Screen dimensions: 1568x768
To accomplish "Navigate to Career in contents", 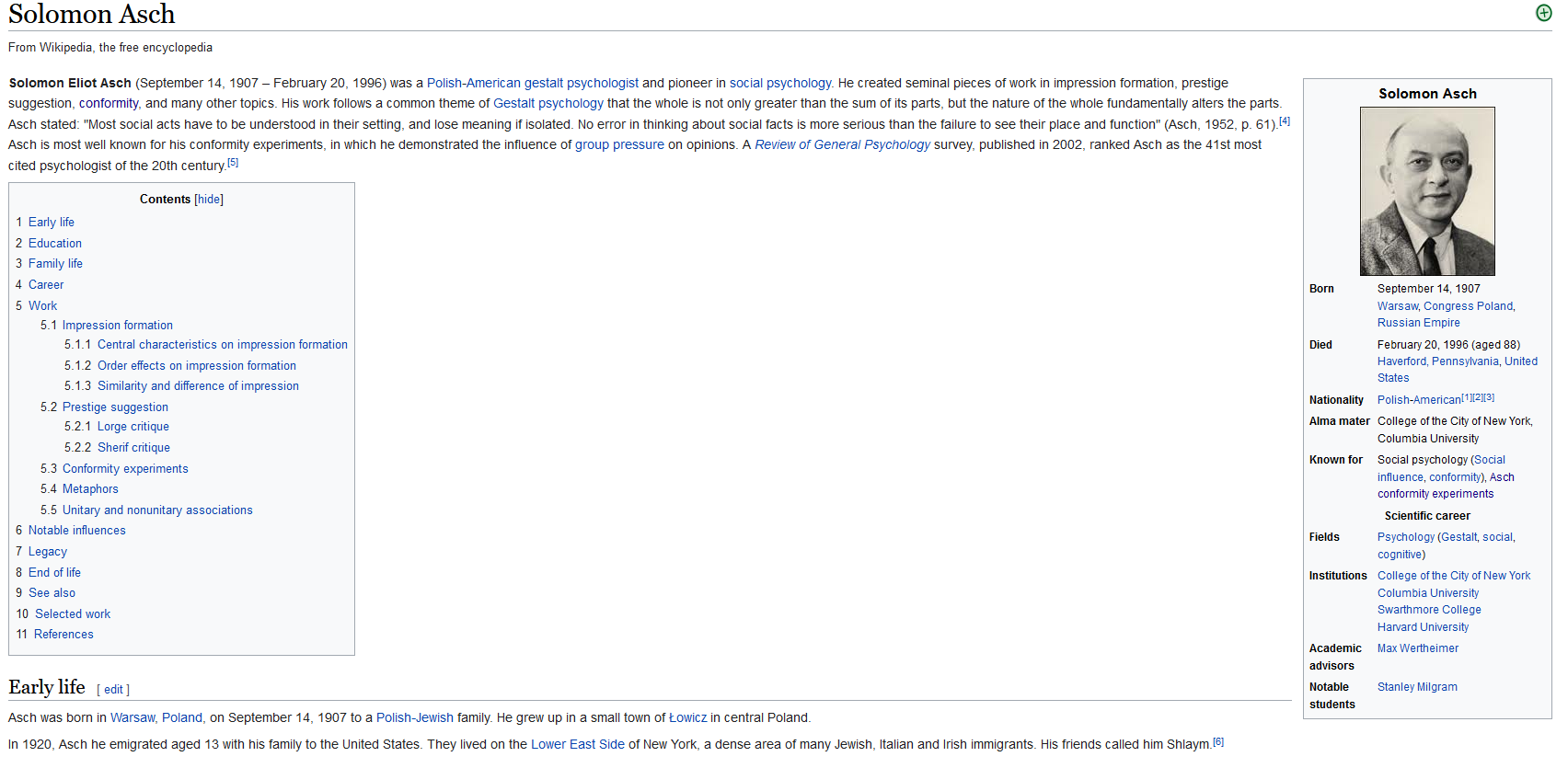I will point(46,285).
